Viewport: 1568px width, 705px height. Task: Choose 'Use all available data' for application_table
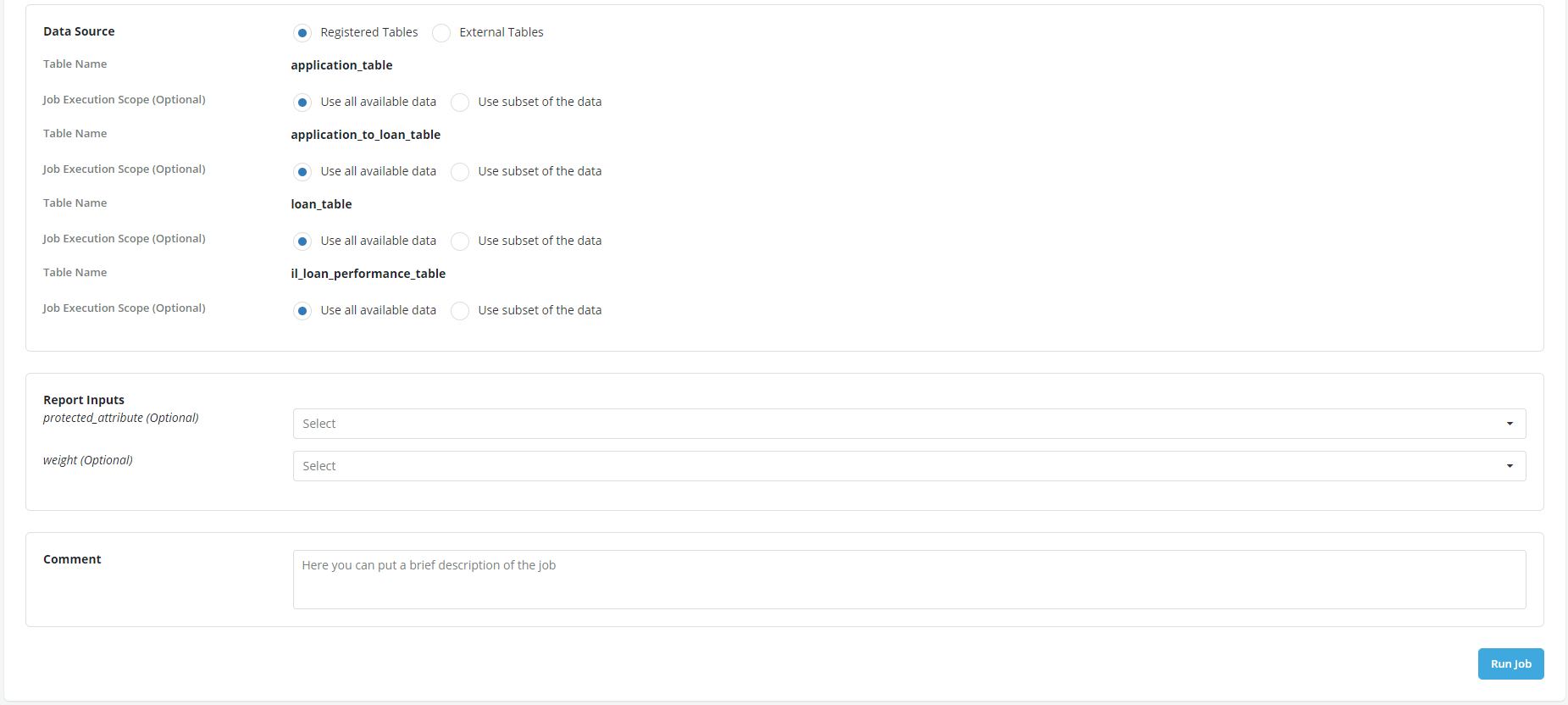coord(302,103)
